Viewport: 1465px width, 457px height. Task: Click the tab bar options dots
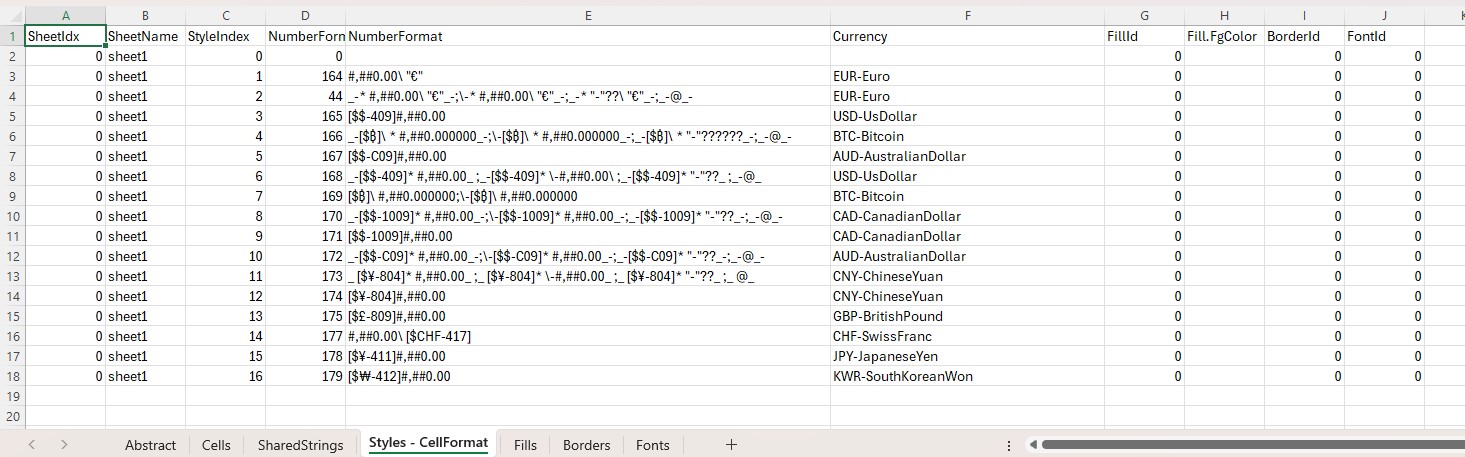(x=1008, y=445)
